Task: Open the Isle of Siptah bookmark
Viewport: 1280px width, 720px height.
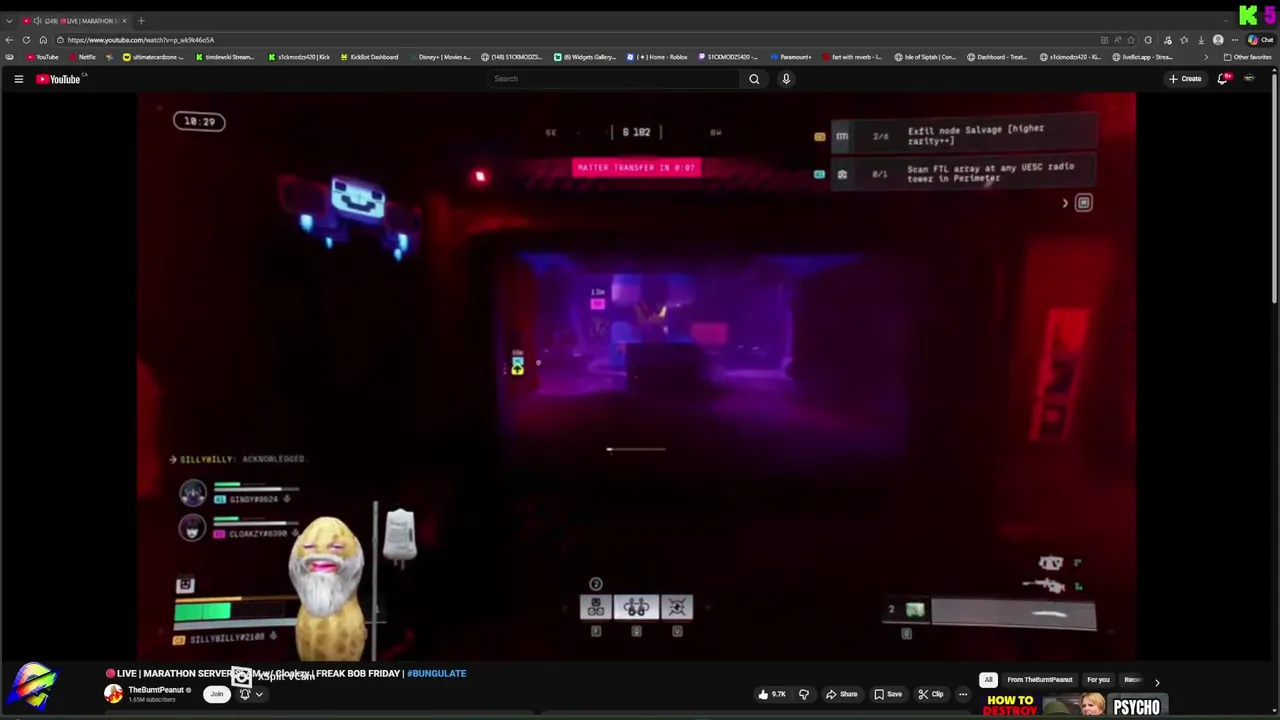Action: 925,57
